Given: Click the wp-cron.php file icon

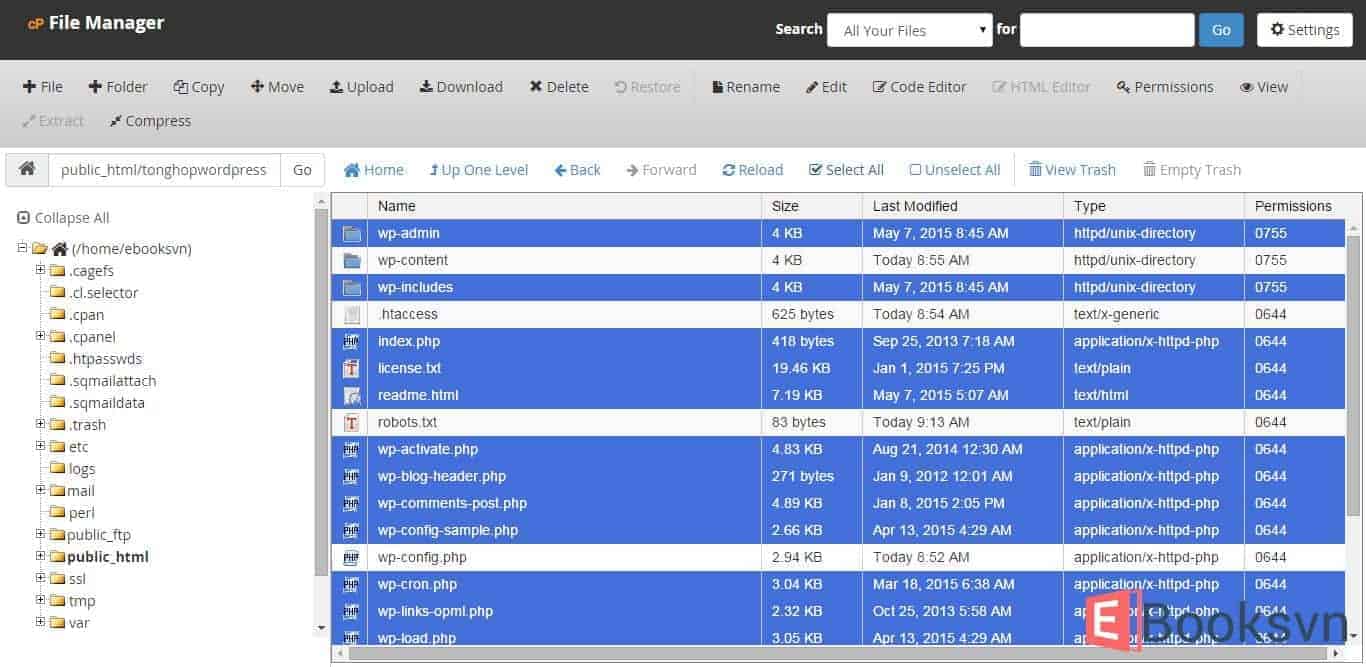Looking at the screenshot, I should 351,584.
